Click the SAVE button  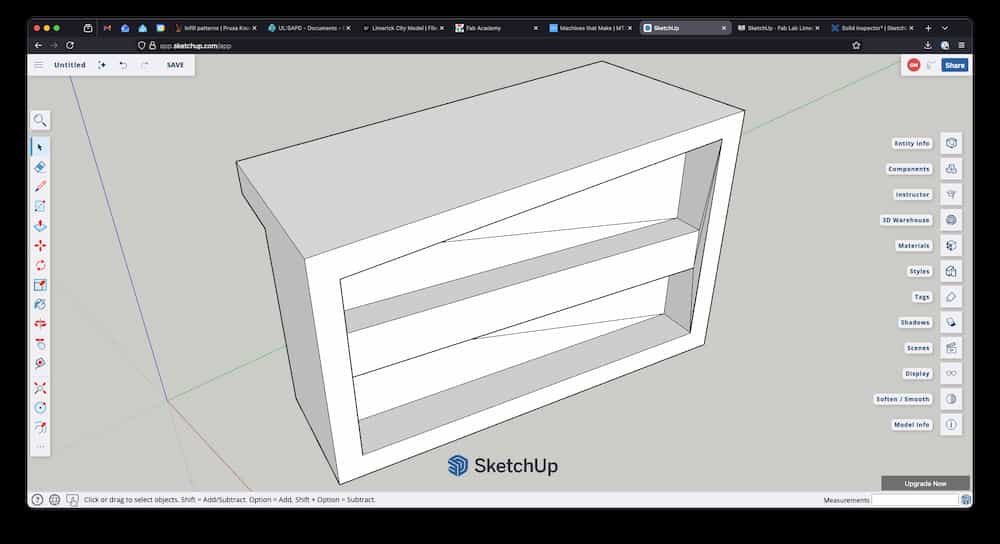tap(175, 65)
